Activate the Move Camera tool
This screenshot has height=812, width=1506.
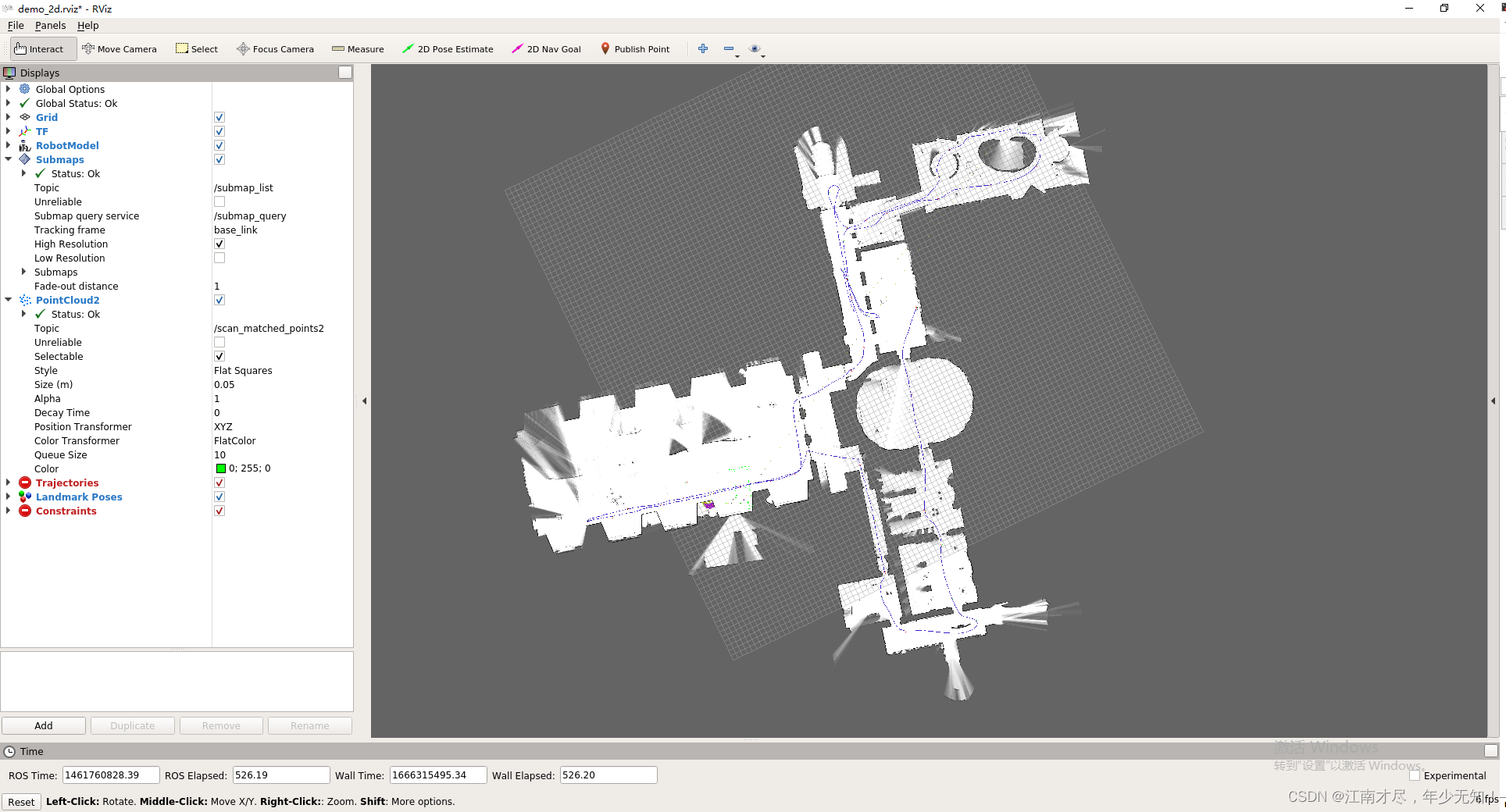point(120,49)
